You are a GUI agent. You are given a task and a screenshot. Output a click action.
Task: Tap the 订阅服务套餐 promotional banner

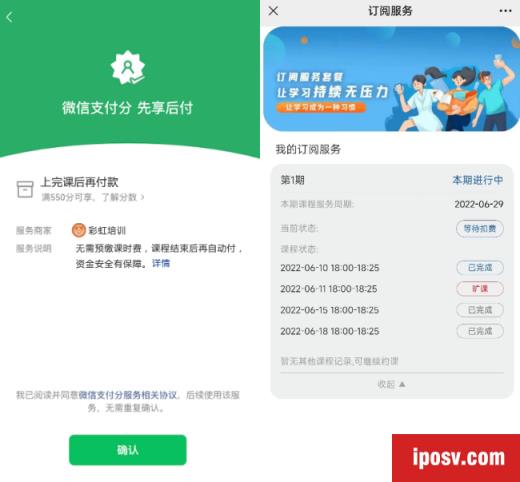click(x=391, y=79)
